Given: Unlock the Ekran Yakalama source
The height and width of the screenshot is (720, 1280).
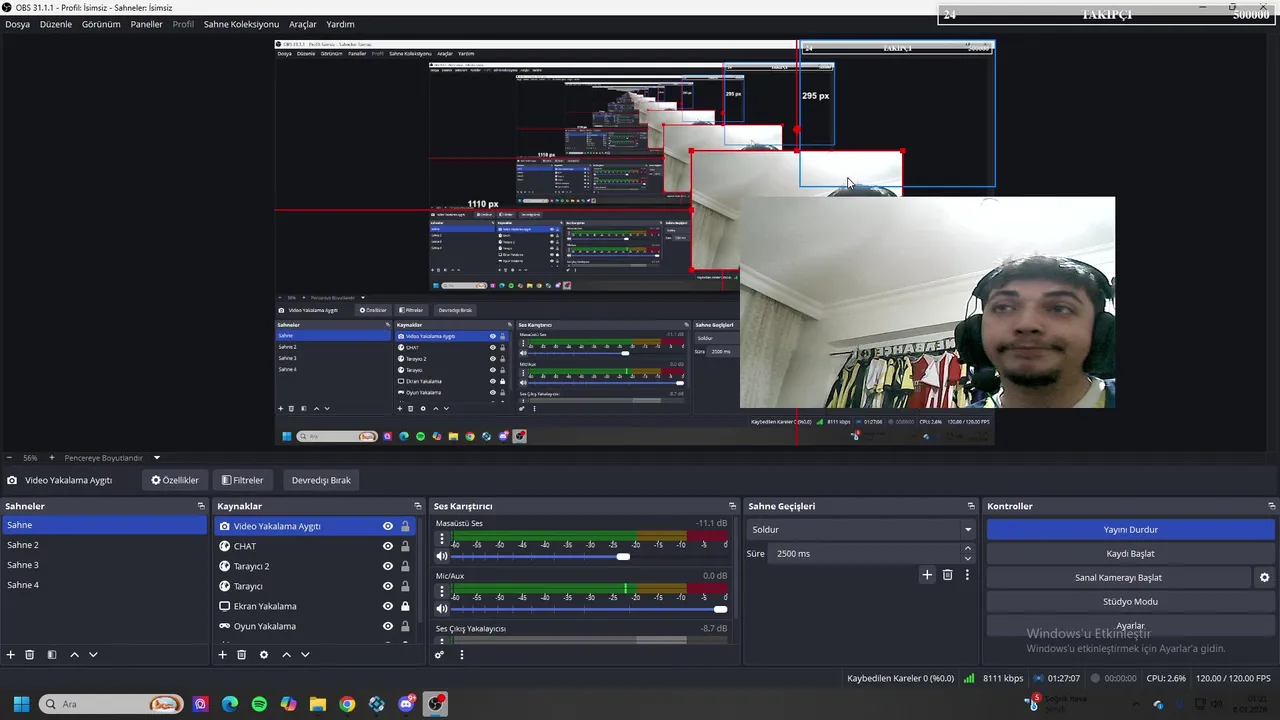Looking at the screenshot, I should (x=405, y=606).
